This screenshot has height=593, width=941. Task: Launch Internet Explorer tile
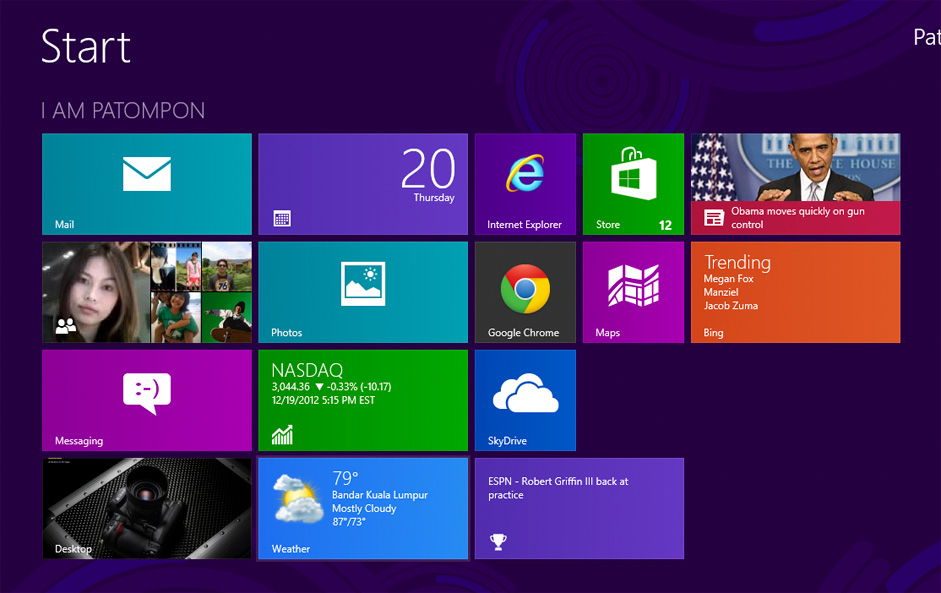pyautogui.click(x=525, y=184)
